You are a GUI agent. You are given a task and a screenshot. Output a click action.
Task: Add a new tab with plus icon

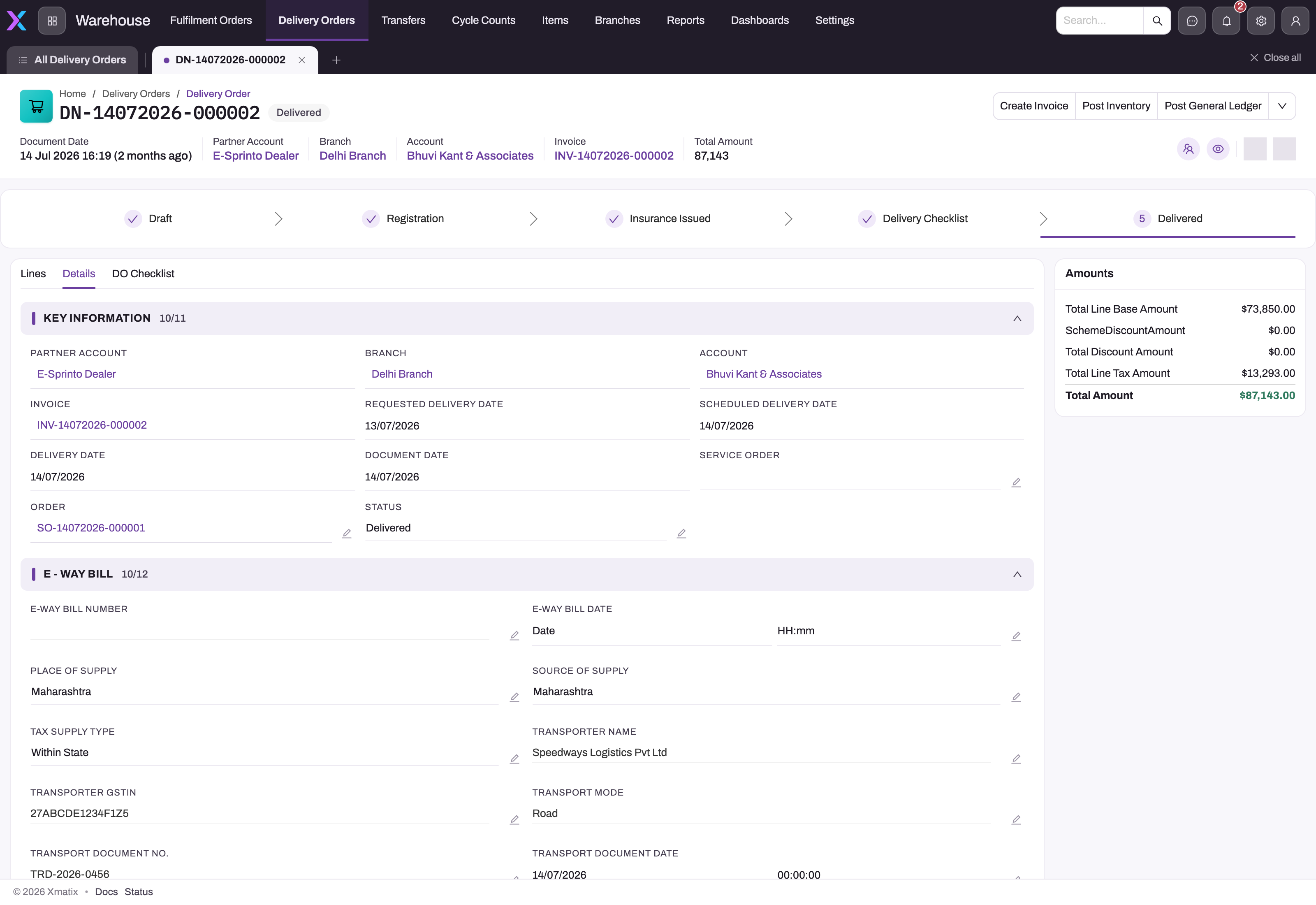(x=336, y=60)
